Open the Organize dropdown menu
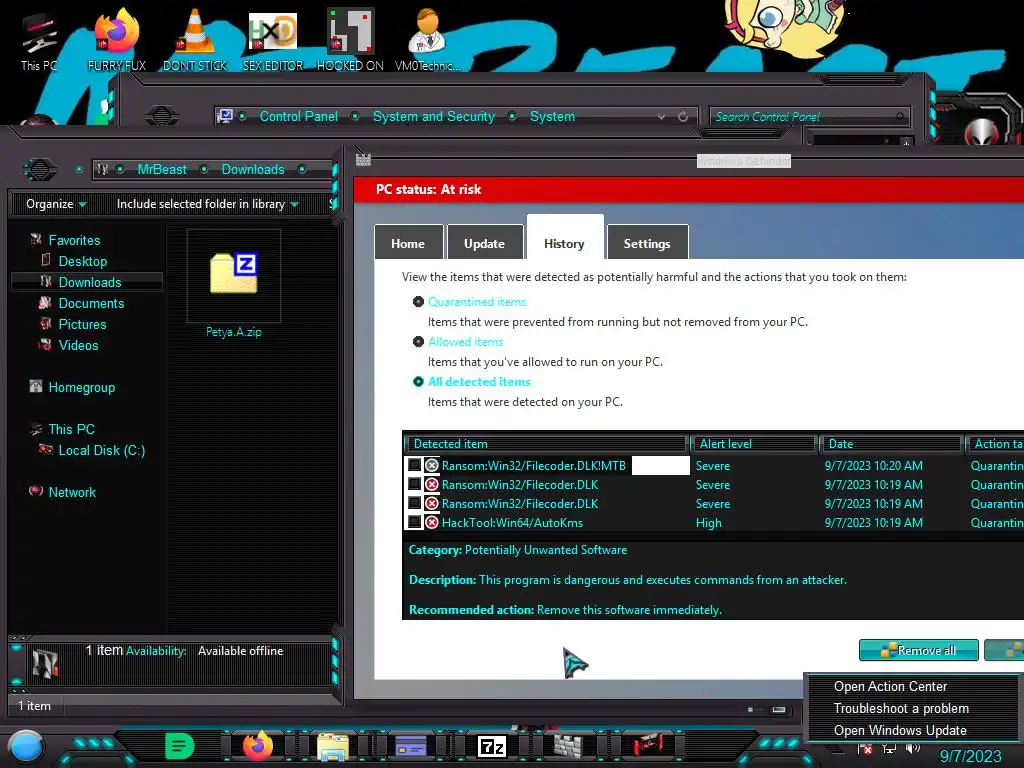This screenshot has width=1024, height=768. click(56, 204)
